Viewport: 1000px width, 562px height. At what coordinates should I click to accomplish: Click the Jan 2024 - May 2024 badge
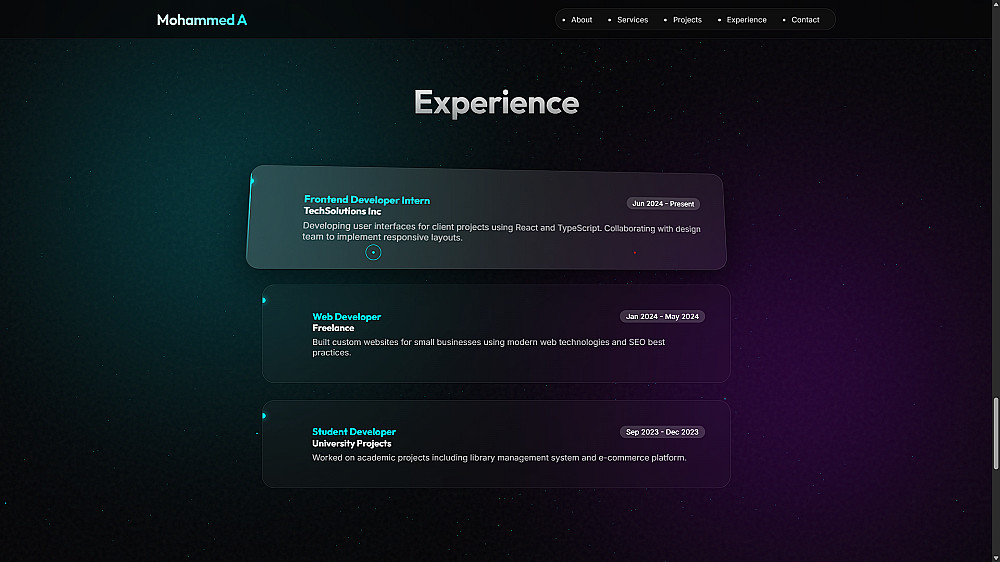point(662,317)
